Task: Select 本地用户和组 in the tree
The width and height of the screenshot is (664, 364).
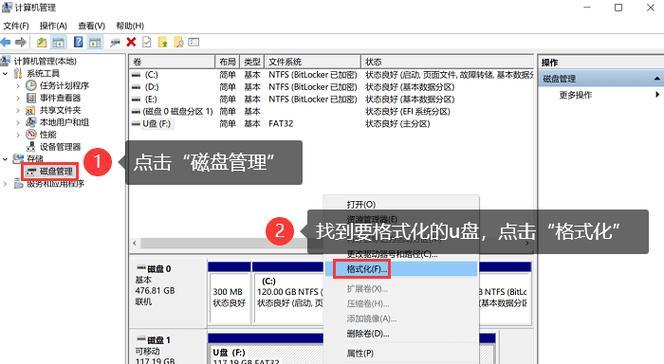Action: point(64,123)
